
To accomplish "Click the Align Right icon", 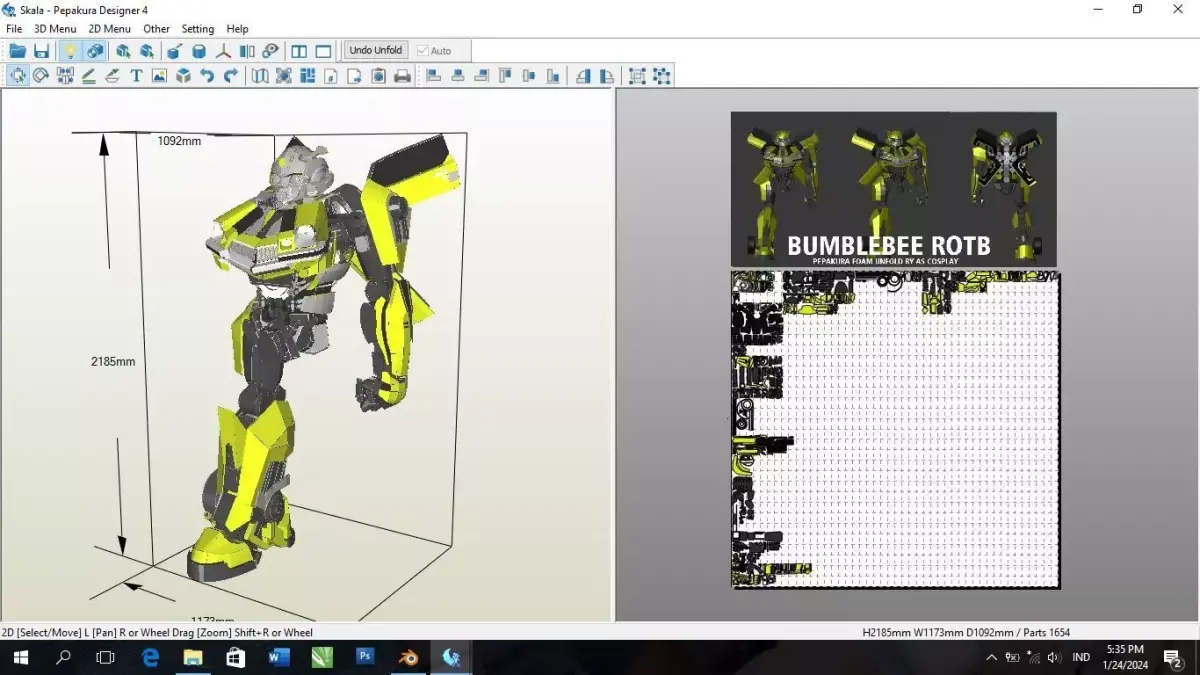I will tap(481, 75).
